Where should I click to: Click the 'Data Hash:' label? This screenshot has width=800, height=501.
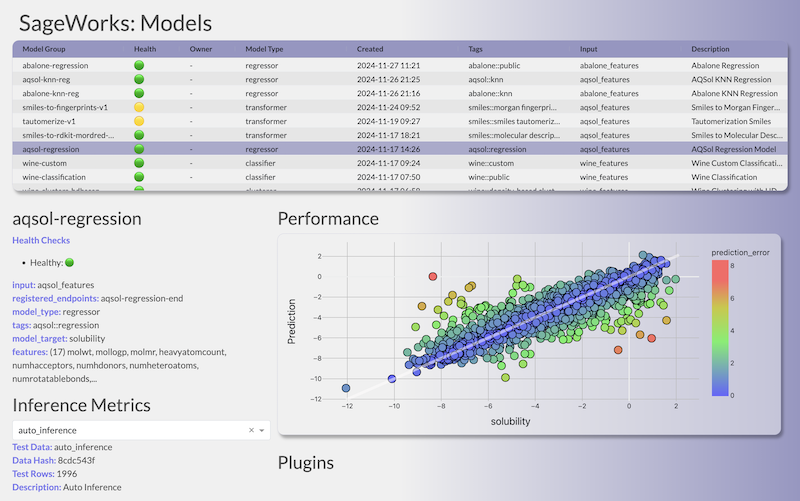34,460
